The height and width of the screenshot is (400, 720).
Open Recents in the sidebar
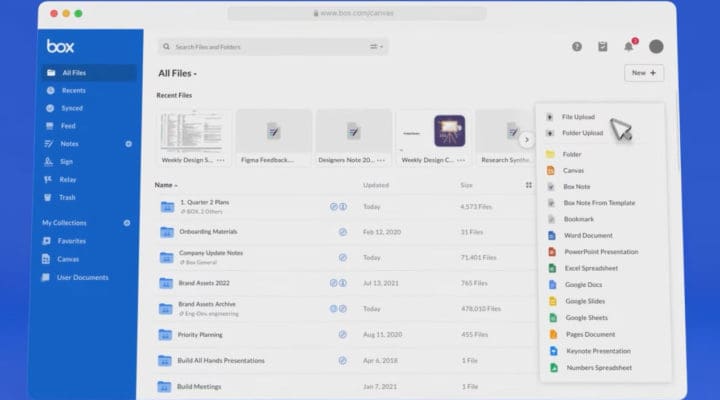click(73, 90)
